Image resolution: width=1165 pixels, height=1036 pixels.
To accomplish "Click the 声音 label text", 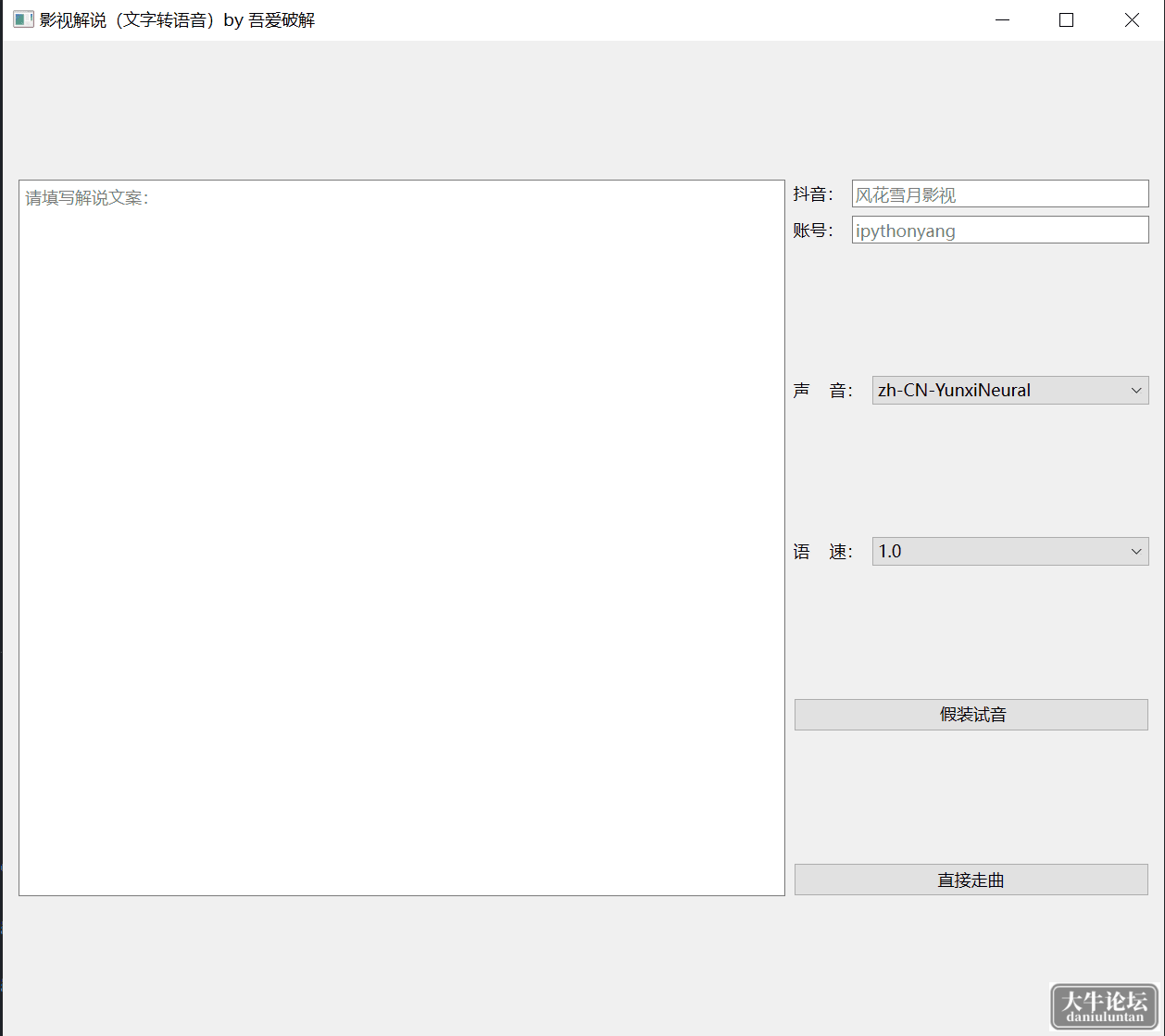I will point(823,391).
